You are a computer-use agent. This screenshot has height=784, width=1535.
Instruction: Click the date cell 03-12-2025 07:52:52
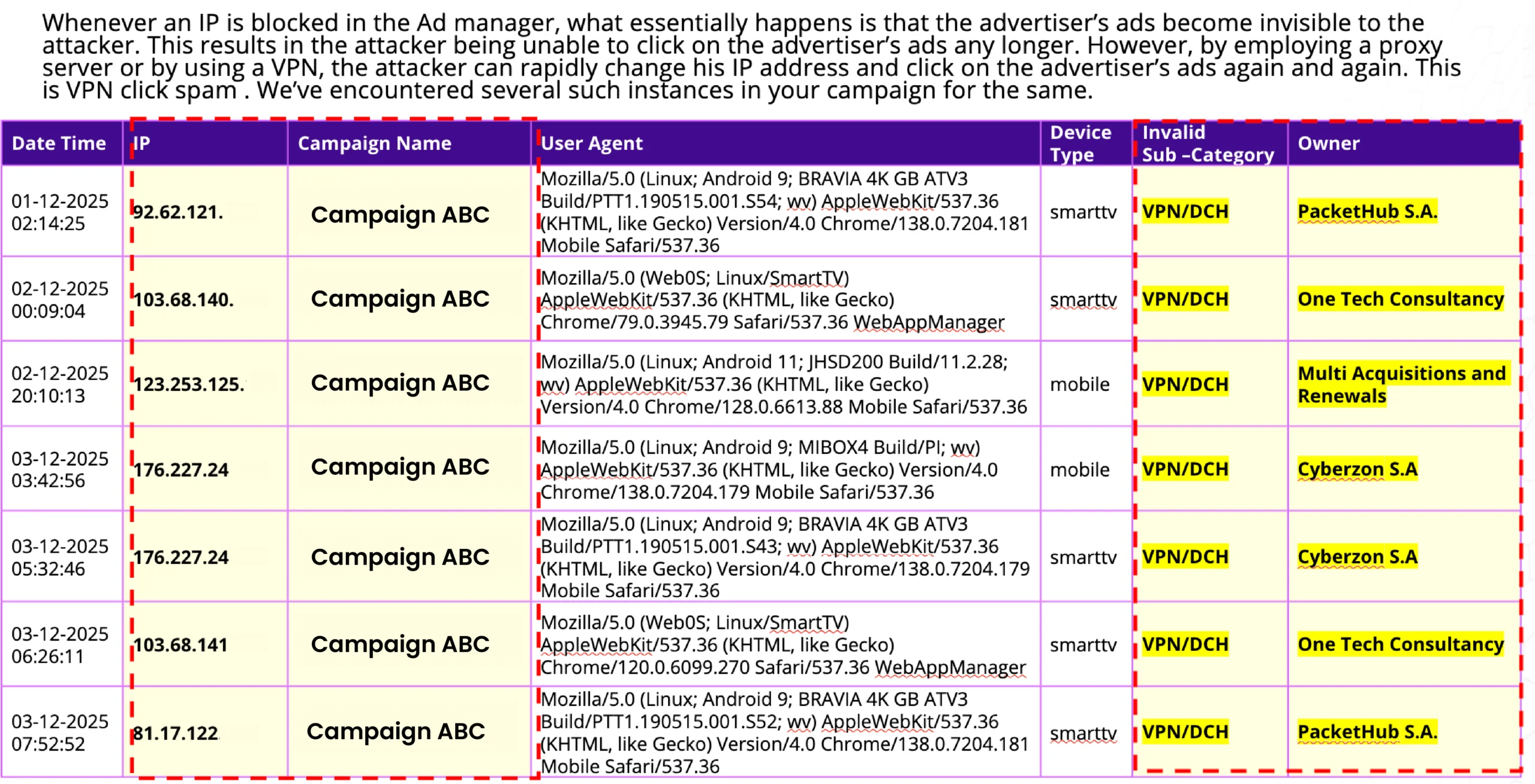[x=60, y=732]
